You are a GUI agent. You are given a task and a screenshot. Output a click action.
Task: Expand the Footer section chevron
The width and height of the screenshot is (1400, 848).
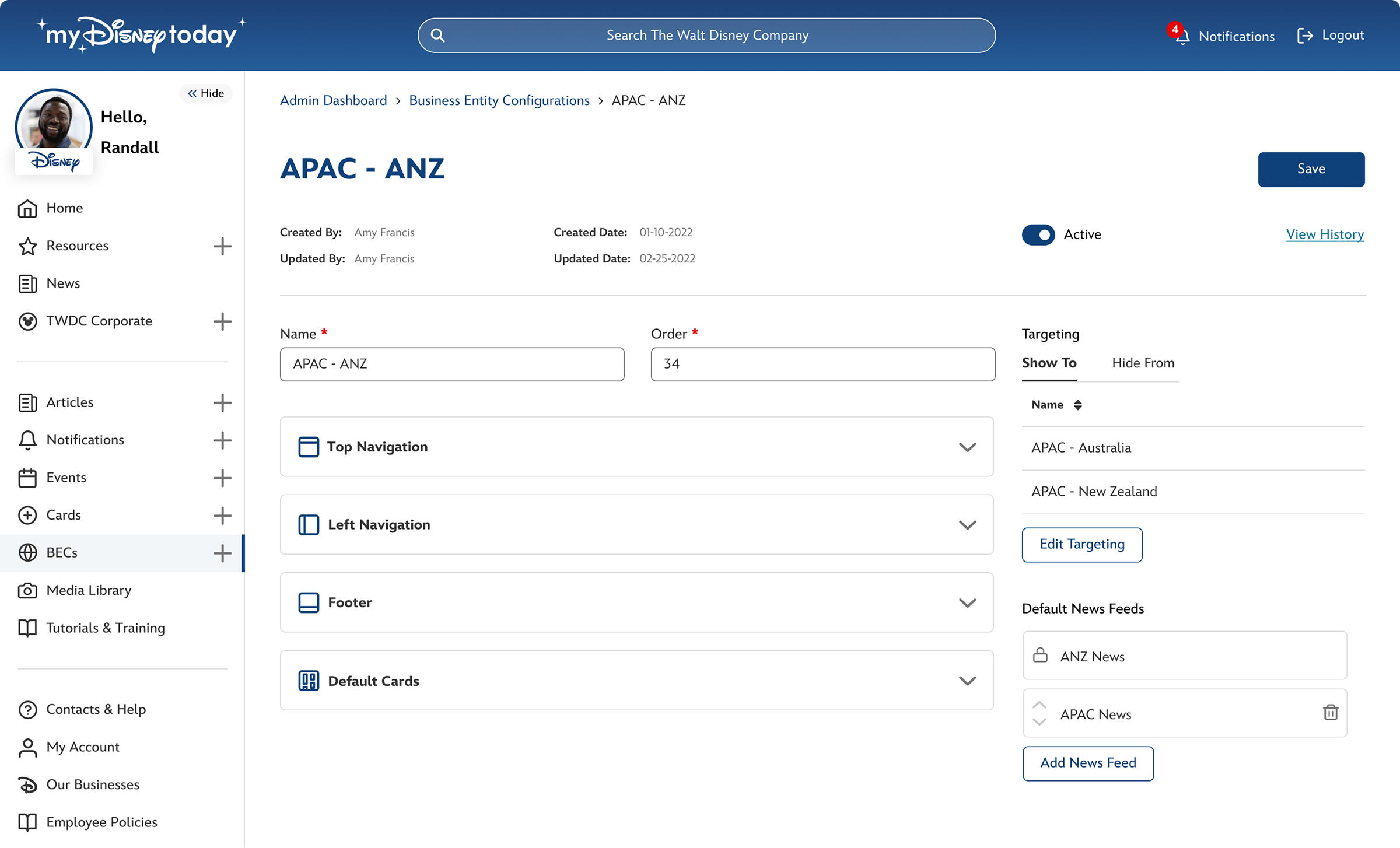click(967, 602)
